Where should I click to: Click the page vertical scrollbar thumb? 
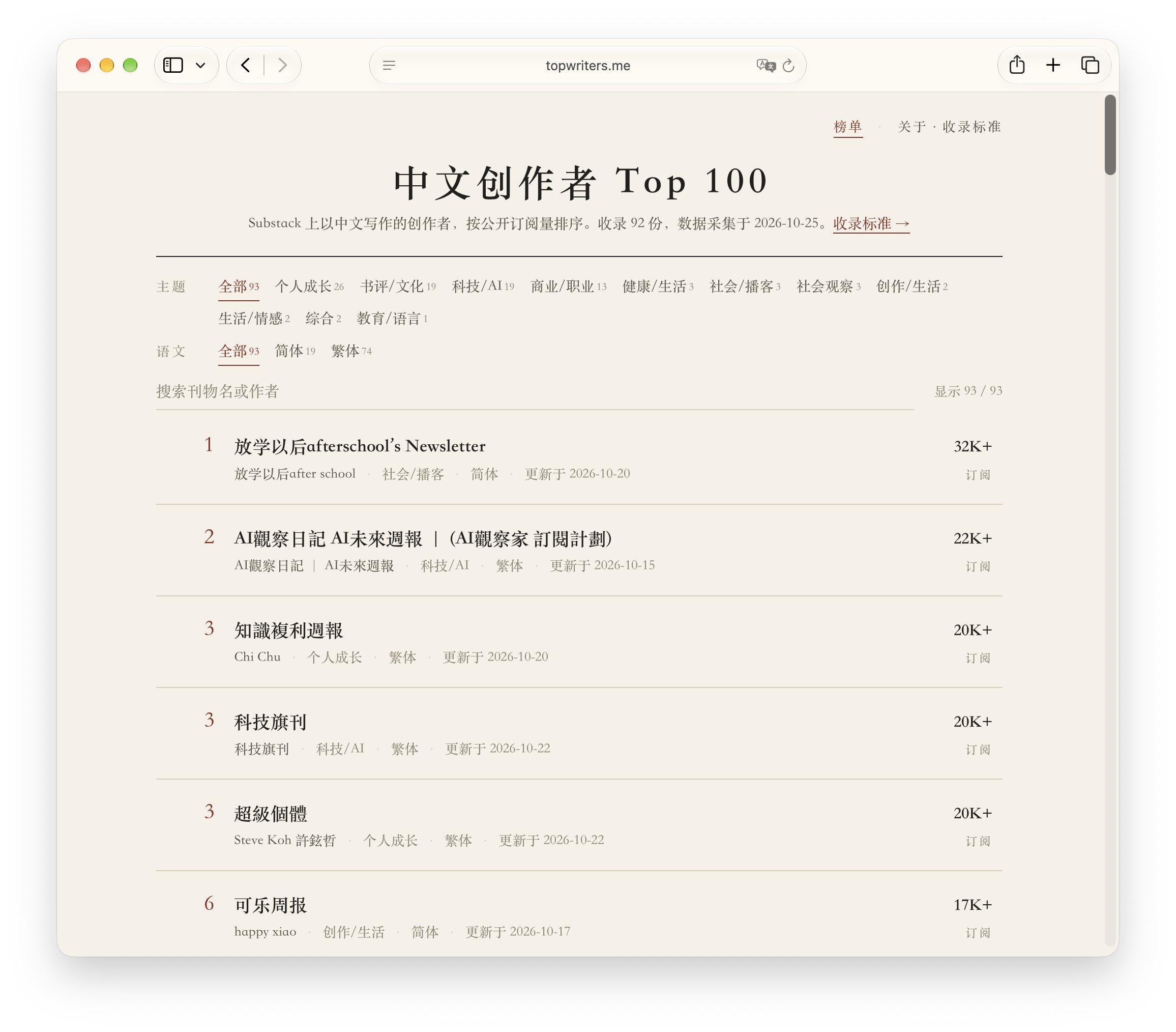(x=1110, y=135)
